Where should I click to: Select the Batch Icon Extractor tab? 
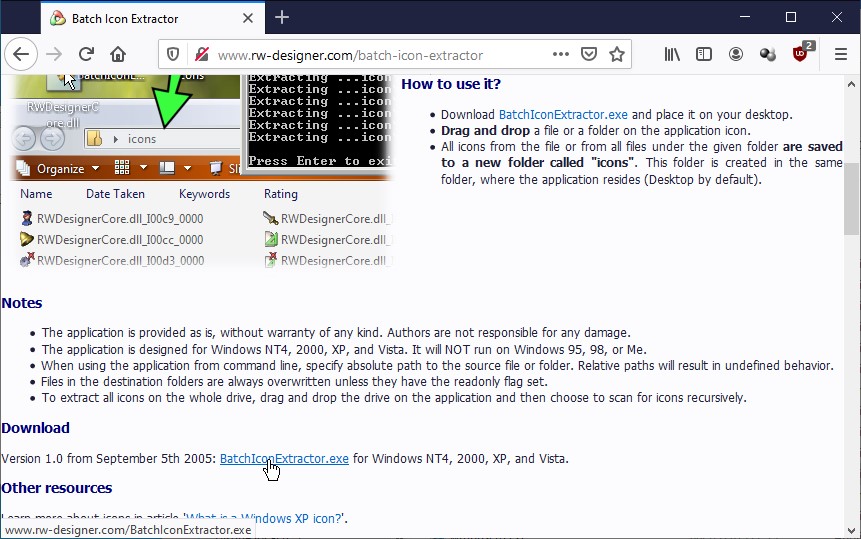[140, 18]
